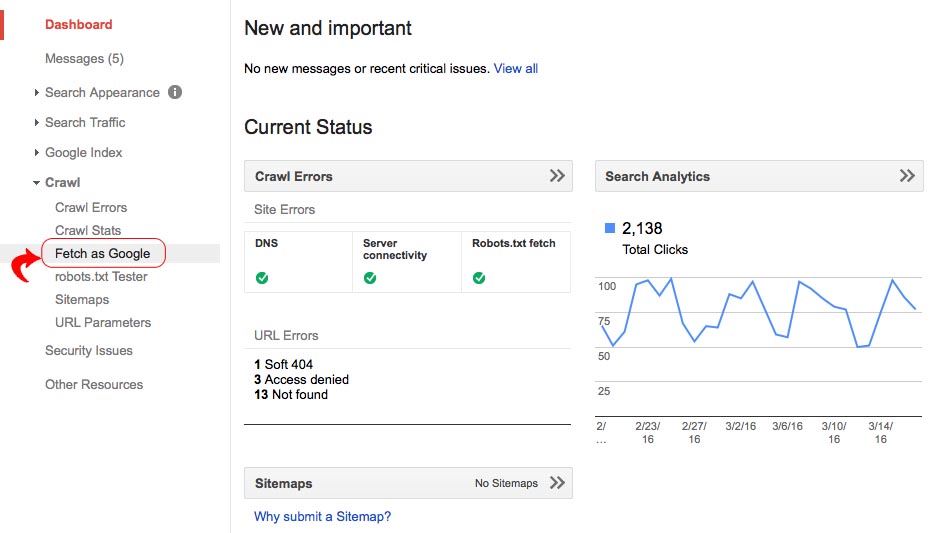Open the robots.txt Tester tool
This screenshot has height=533, width=943.
pos(101,276)
